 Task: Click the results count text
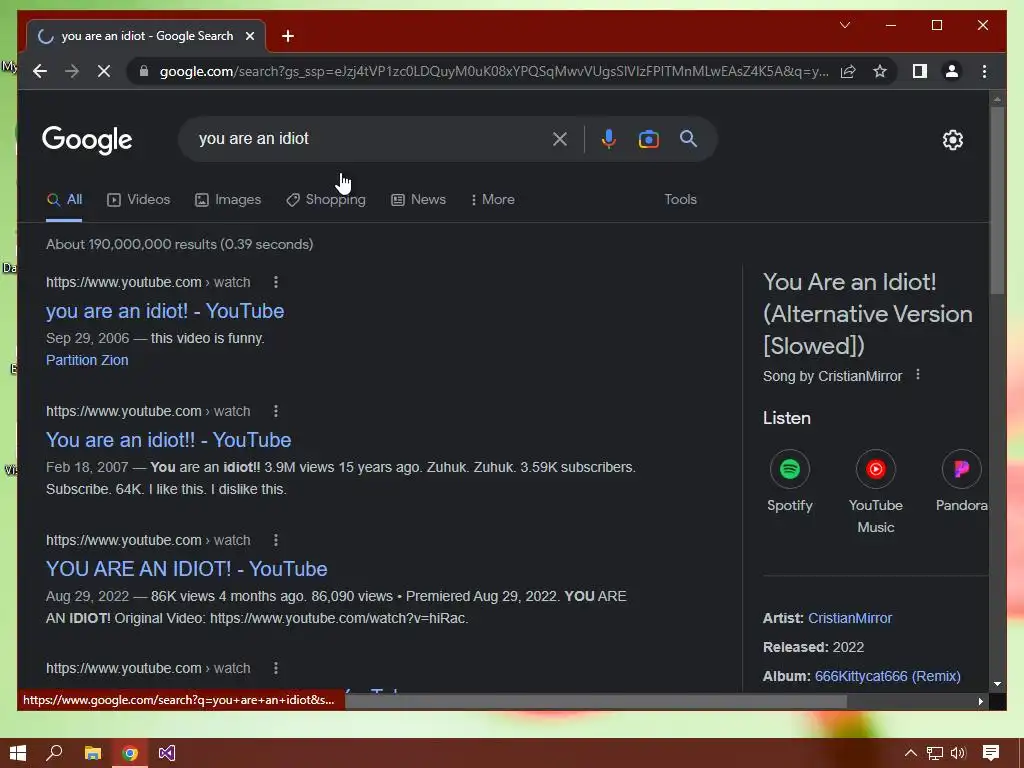click(x=180, y=244)
